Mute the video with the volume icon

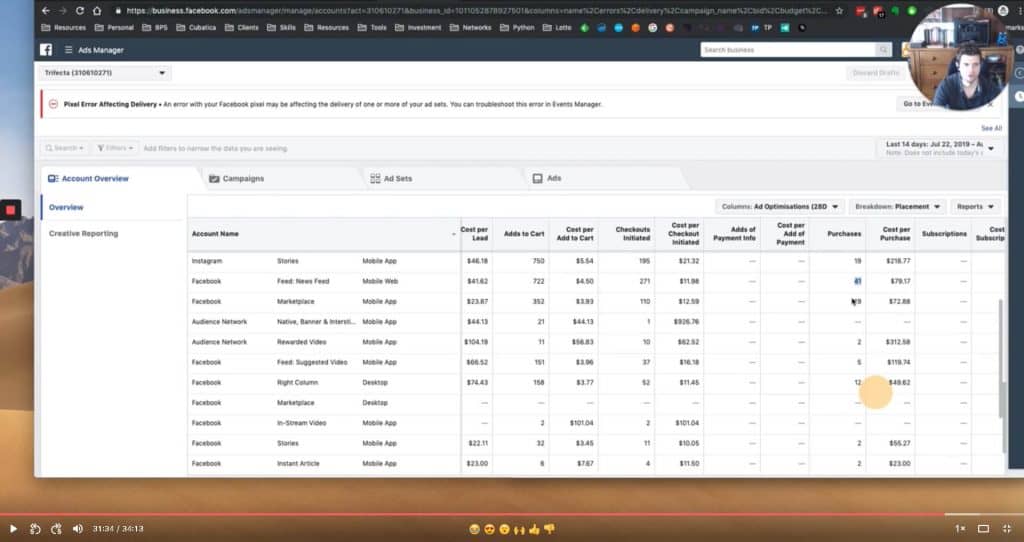click(x=78, y=528)
